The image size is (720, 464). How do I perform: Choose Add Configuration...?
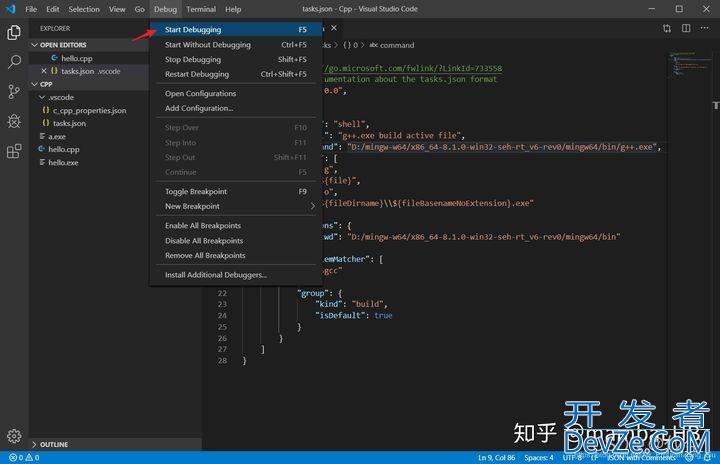click(x=236, y=108)
